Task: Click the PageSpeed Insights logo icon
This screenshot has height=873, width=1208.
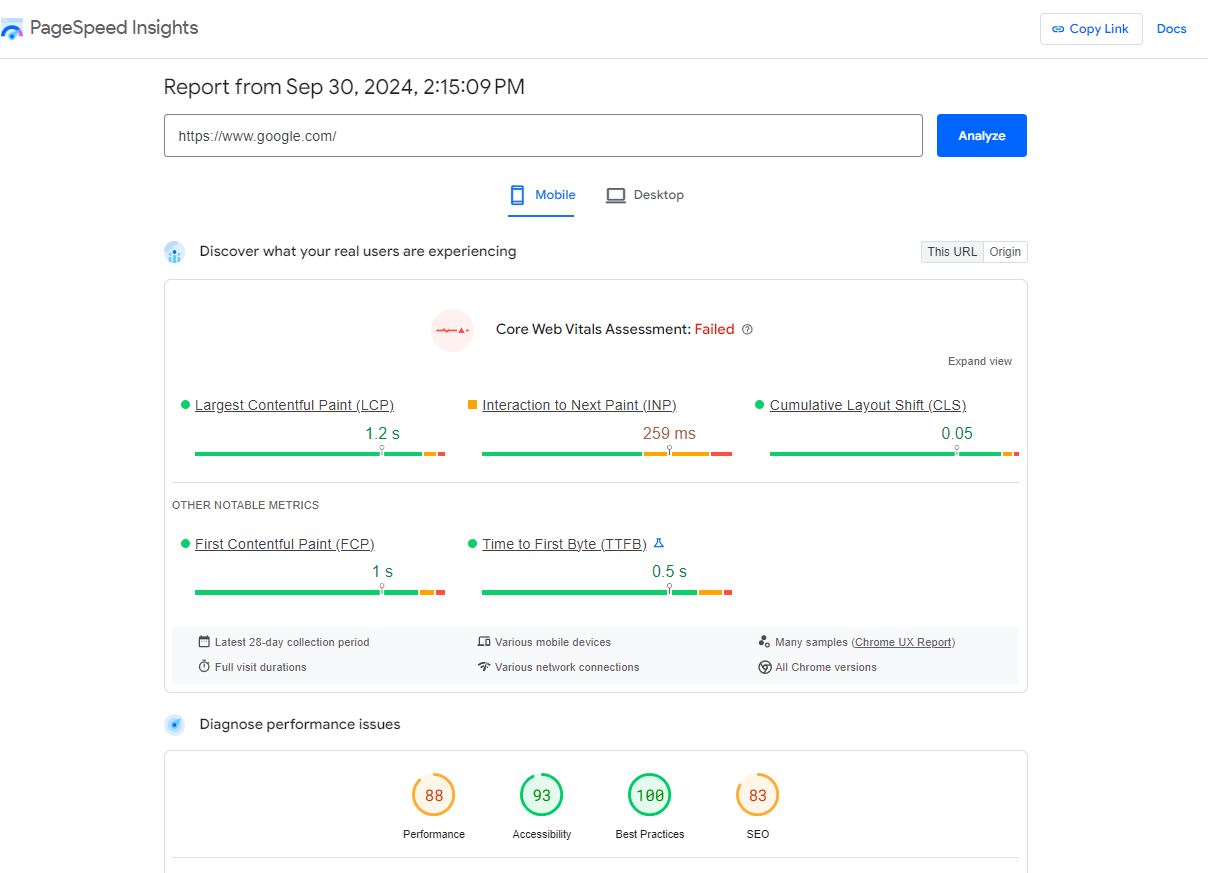Action: click(12, 29)
